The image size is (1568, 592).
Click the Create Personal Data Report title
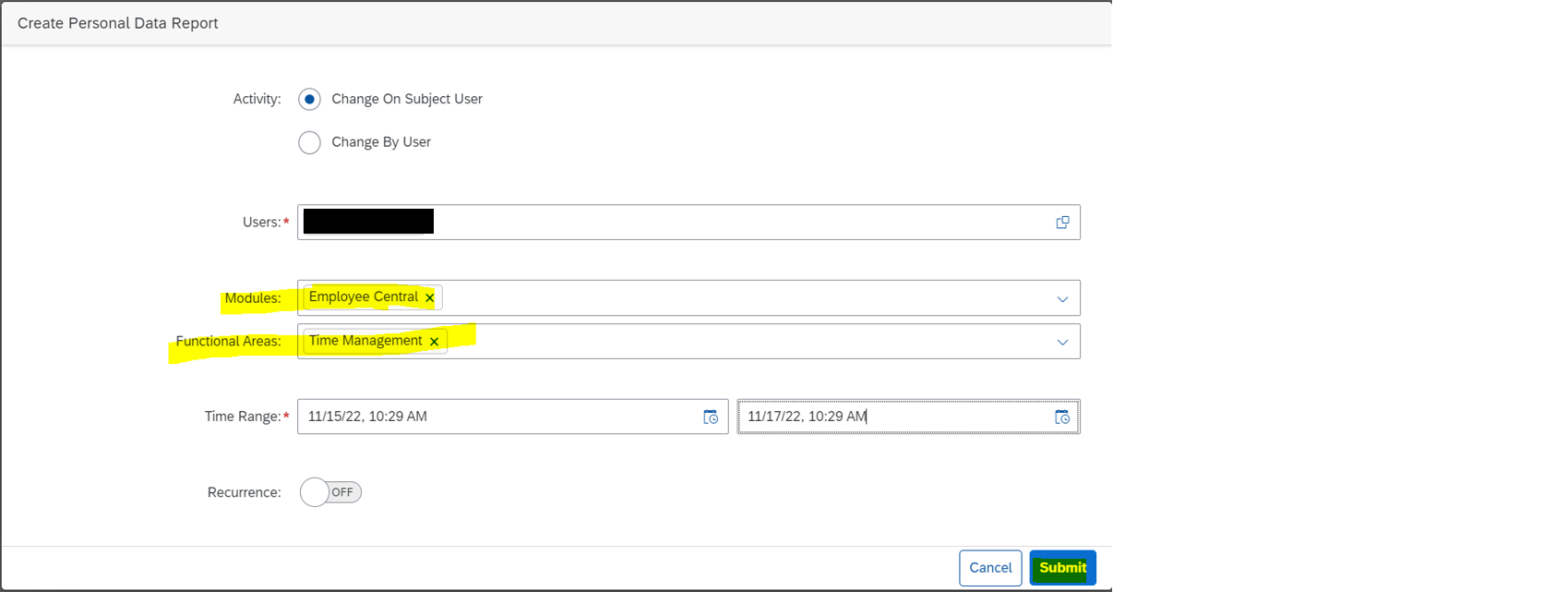pyautogui.click(x=118, y=23)
